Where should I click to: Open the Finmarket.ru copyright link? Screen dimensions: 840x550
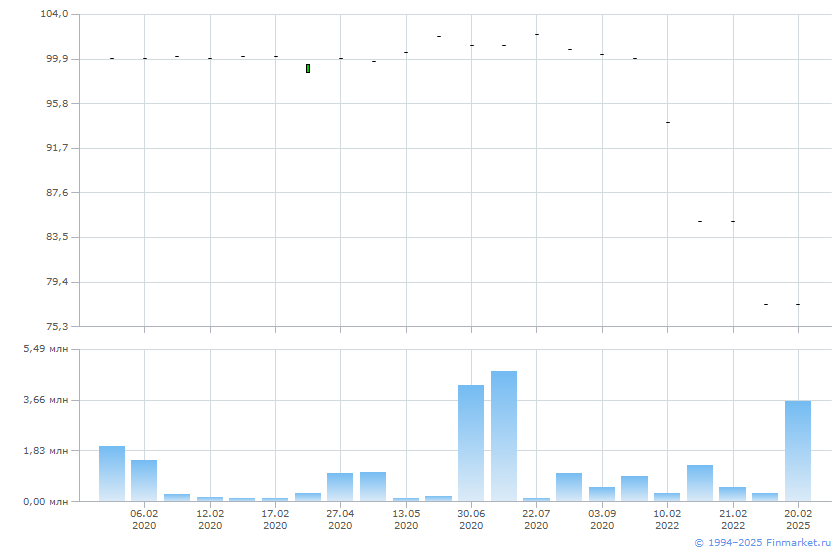point(762,543)
